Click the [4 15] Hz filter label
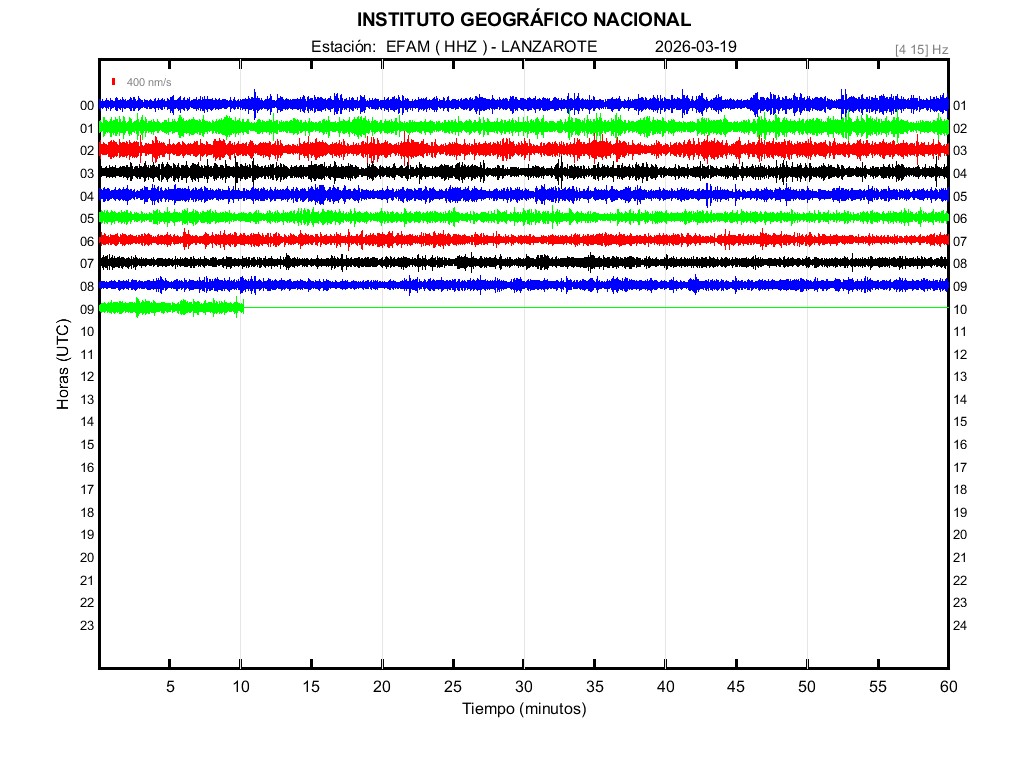Screen dimensions: 1024x768 (921, 49)
